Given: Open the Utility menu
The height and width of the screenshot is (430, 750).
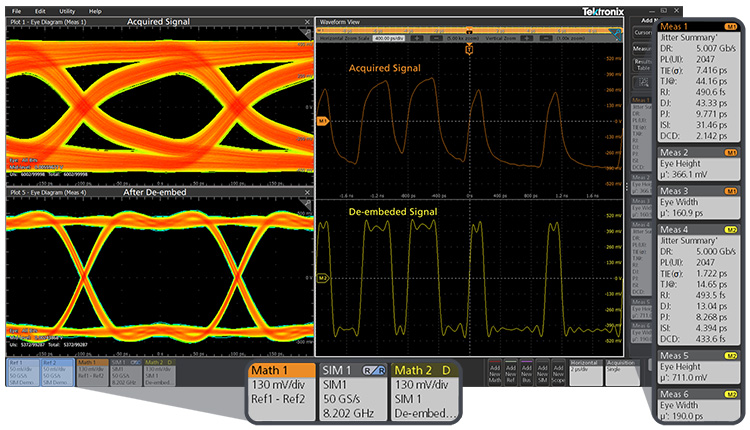Looking at the screenshot, I should tap(66, 10).
